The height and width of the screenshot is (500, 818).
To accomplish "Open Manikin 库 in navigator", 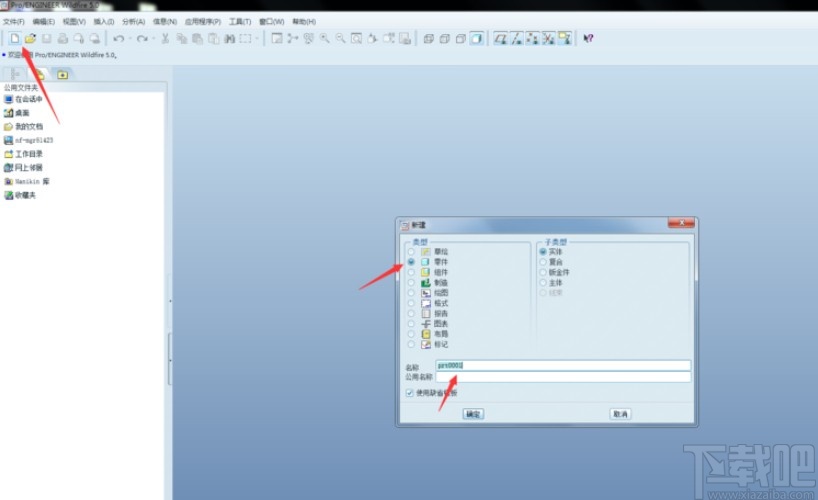I will (x=27, y=181).
